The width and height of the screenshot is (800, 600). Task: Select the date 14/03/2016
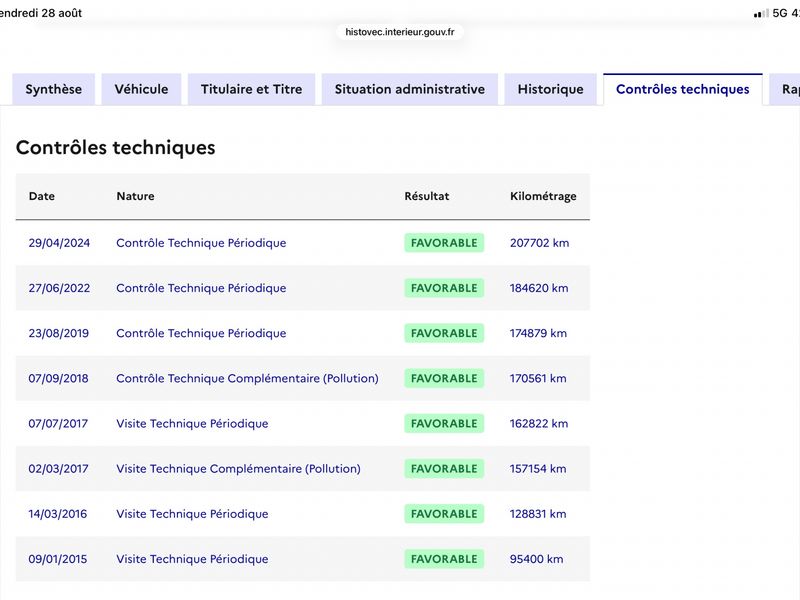[58, 514]
